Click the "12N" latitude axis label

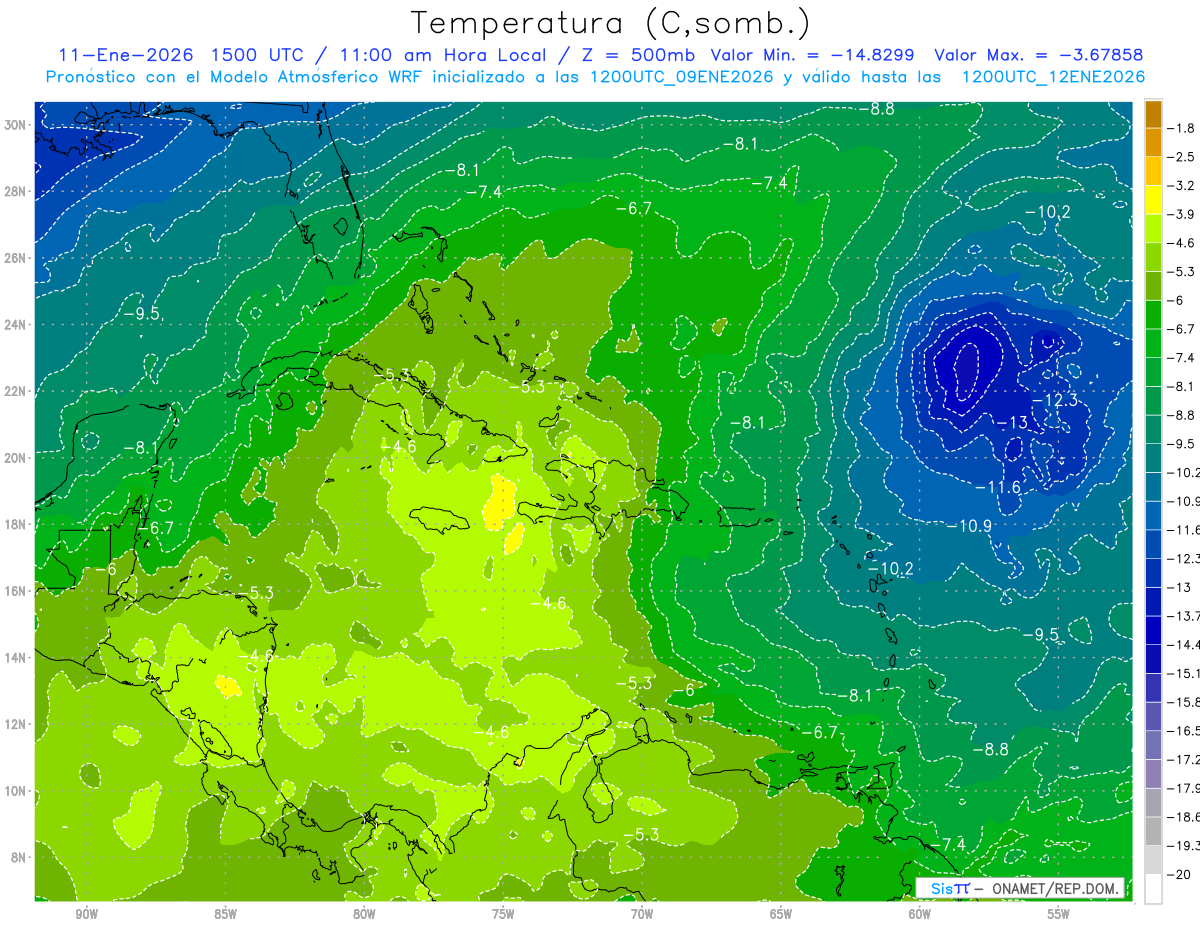click(x=17, y=724)
